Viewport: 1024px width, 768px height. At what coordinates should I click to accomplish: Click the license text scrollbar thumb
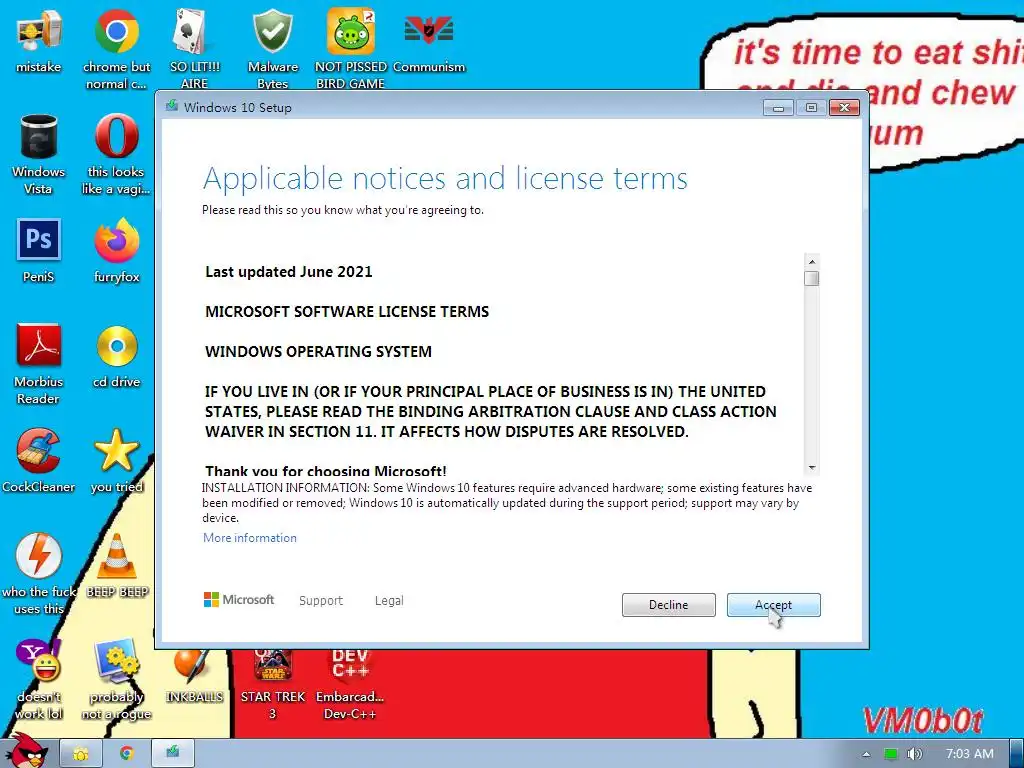[812, 279]
